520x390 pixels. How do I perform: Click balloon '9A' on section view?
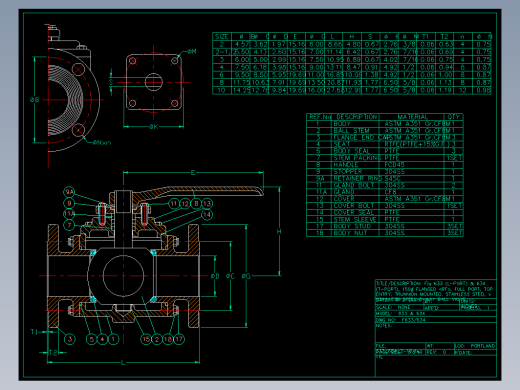point(69,192)
